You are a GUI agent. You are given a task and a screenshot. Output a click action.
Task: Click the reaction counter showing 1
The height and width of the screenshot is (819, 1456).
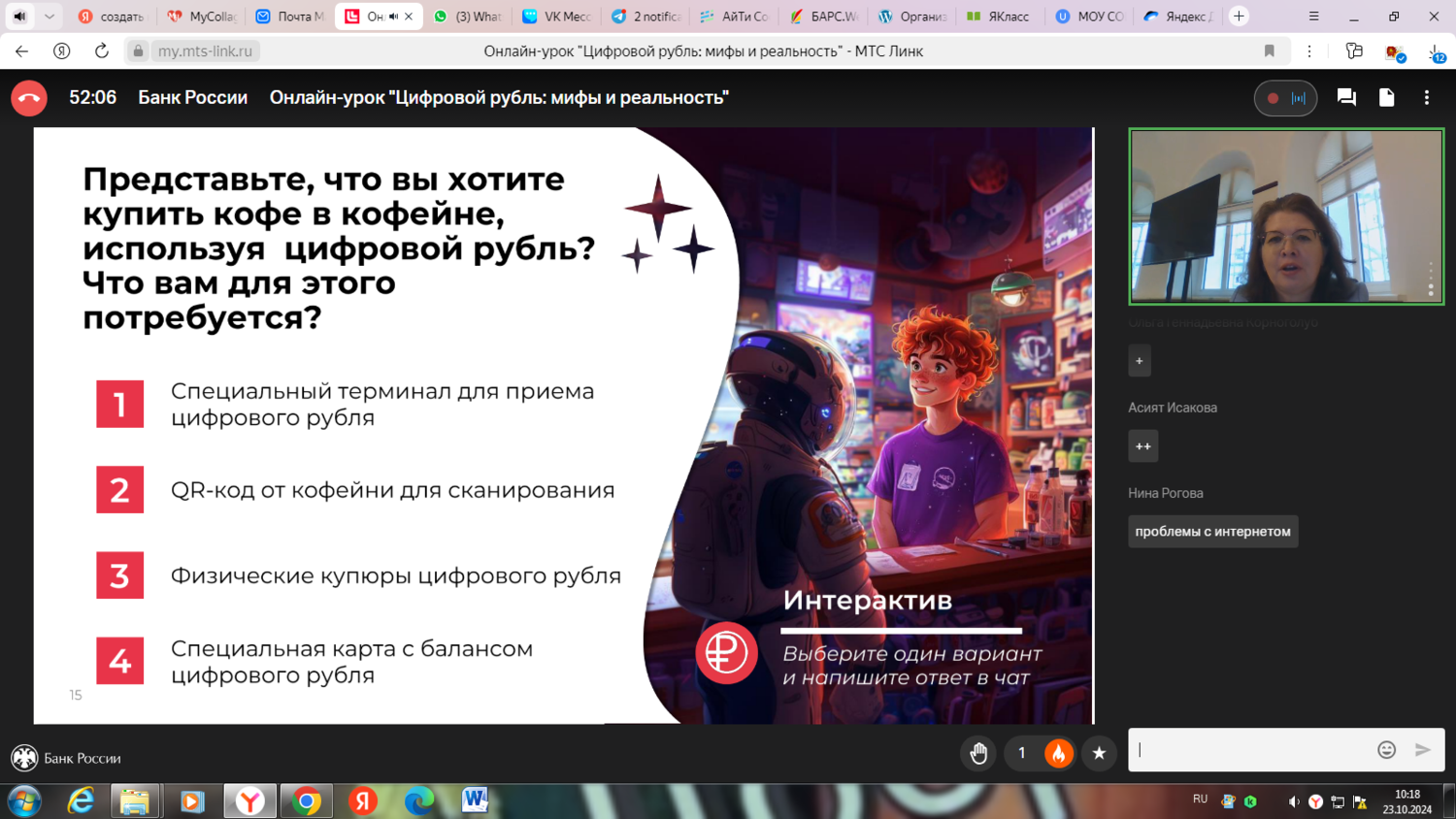point(1021,753)
